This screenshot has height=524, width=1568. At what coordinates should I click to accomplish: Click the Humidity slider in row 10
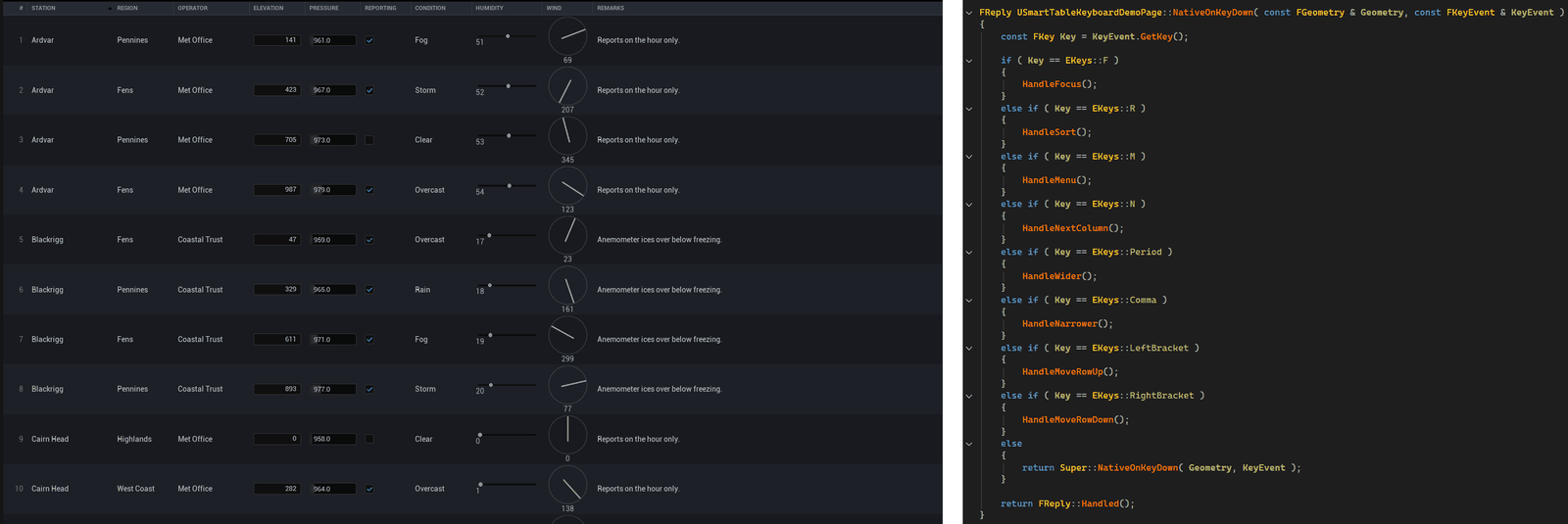click(x=506, y=484)
